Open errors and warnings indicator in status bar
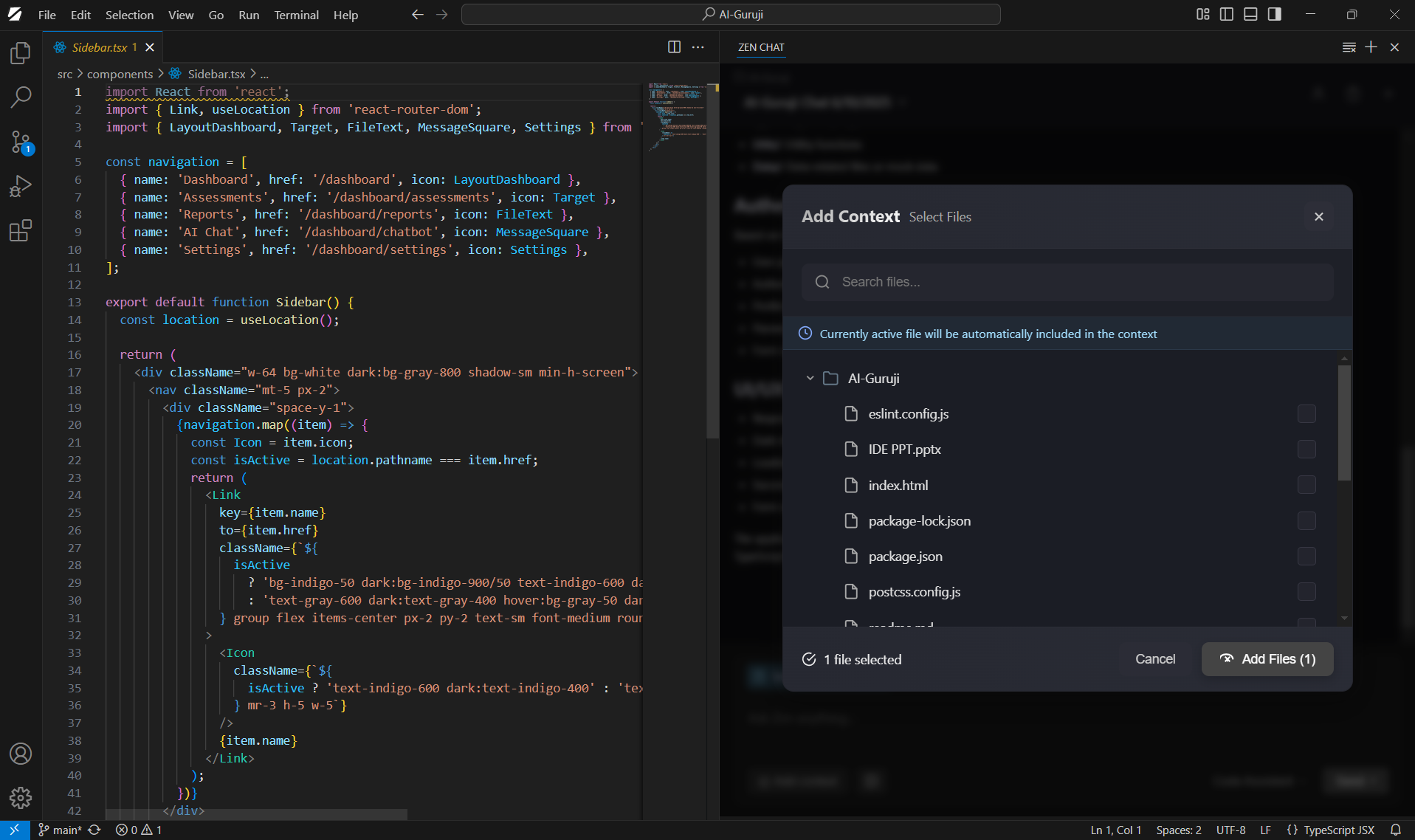Screen dimensions: 1415x840 click(x=139, y=830)
